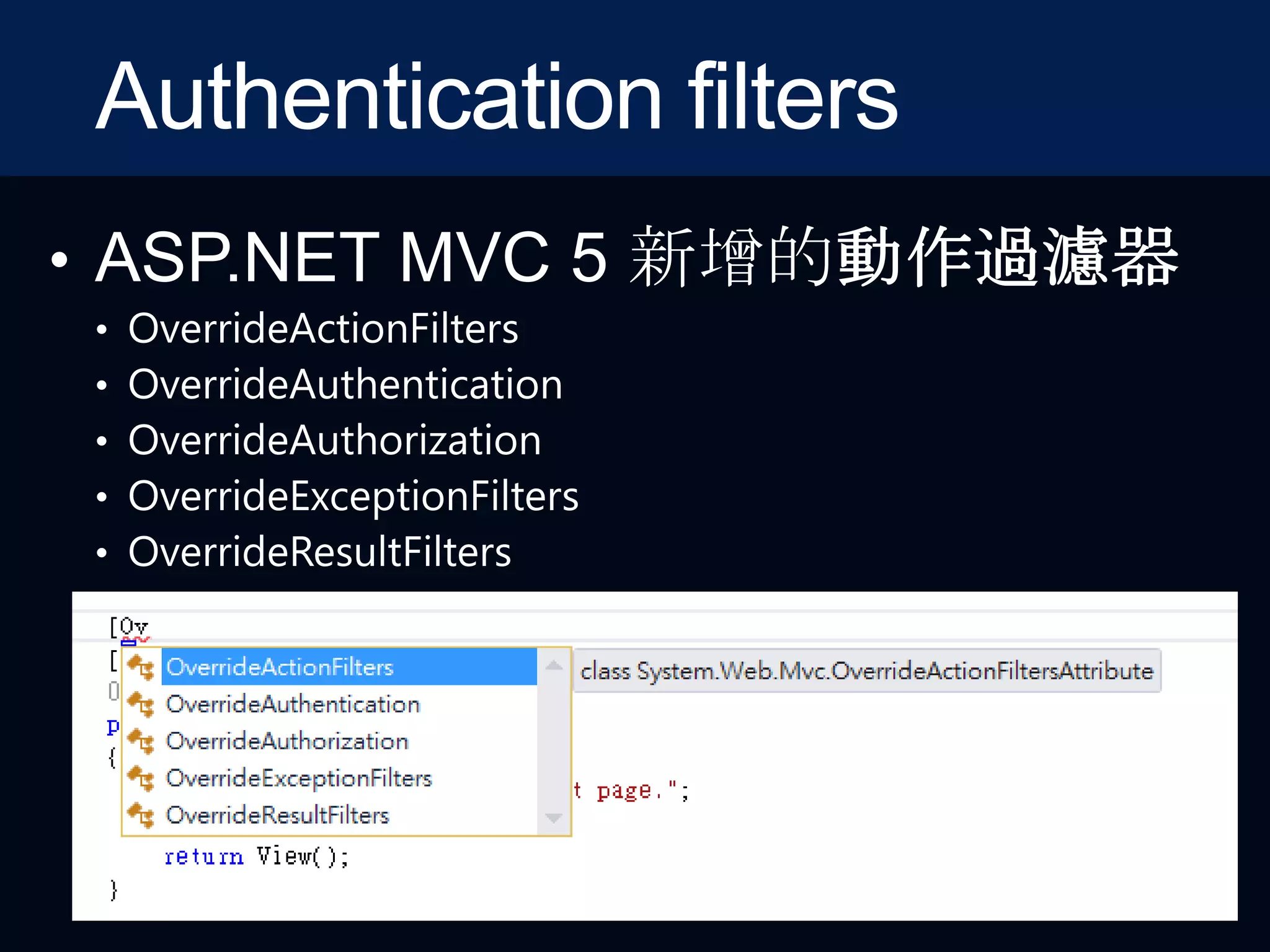
Task: Choose OverrideAuthentication from the completion list
Action: click(x=293, y=704)
